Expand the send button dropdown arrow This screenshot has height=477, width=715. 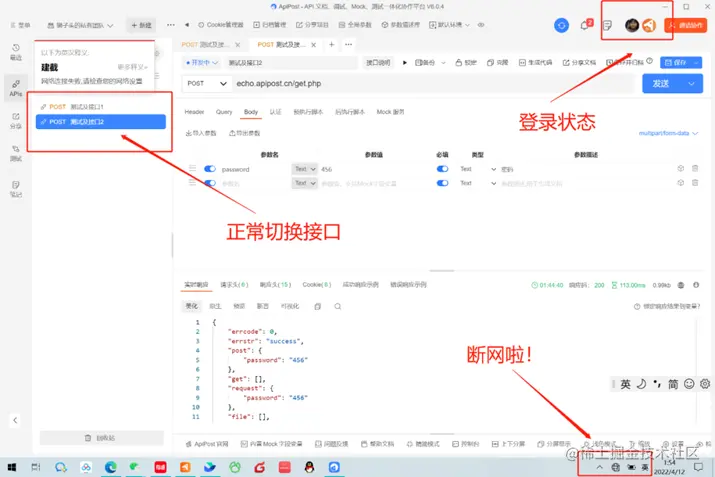coord(691,83)
